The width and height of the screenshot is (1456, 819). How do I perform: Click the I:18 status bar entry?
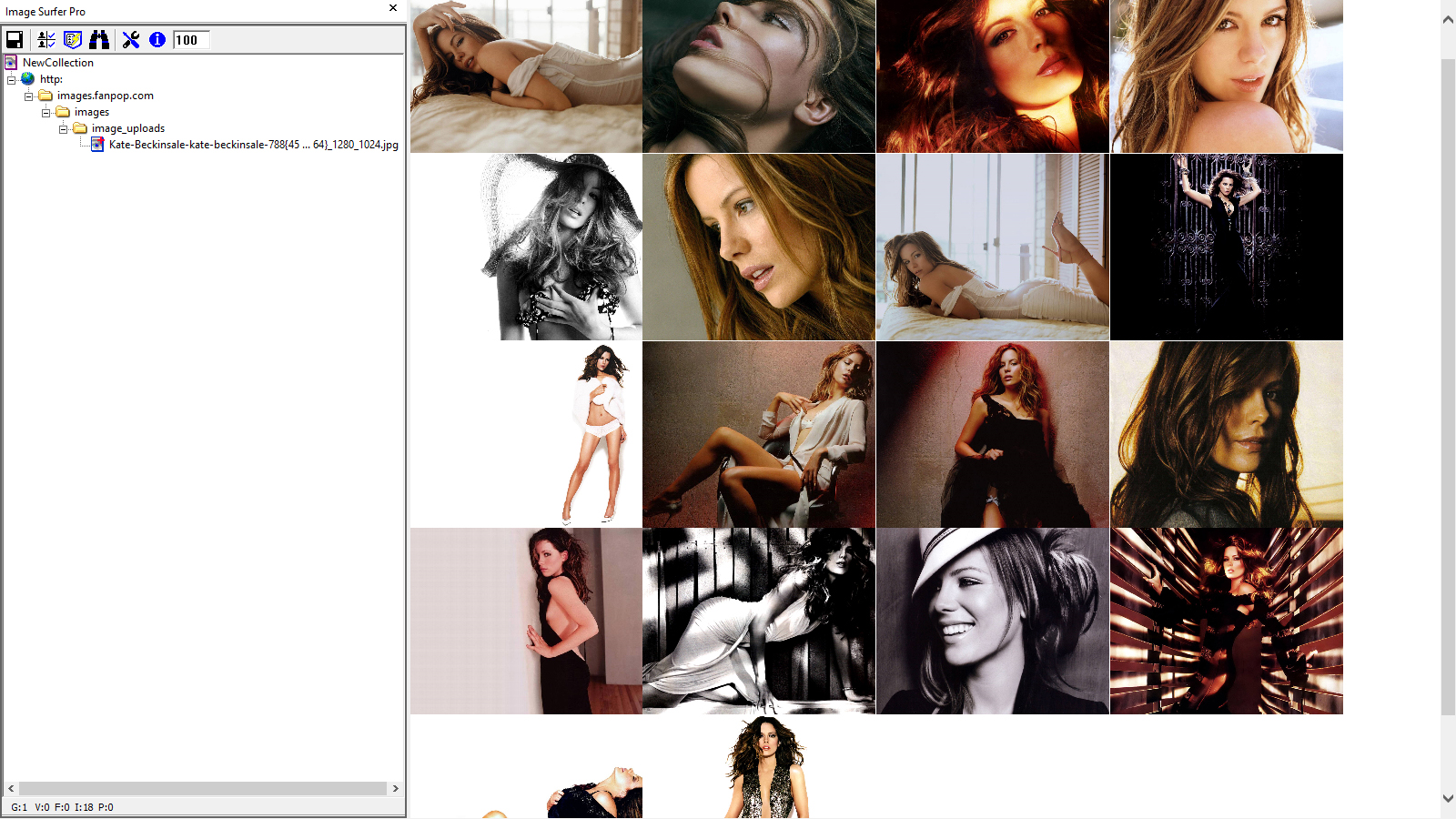tap(84, 807)
